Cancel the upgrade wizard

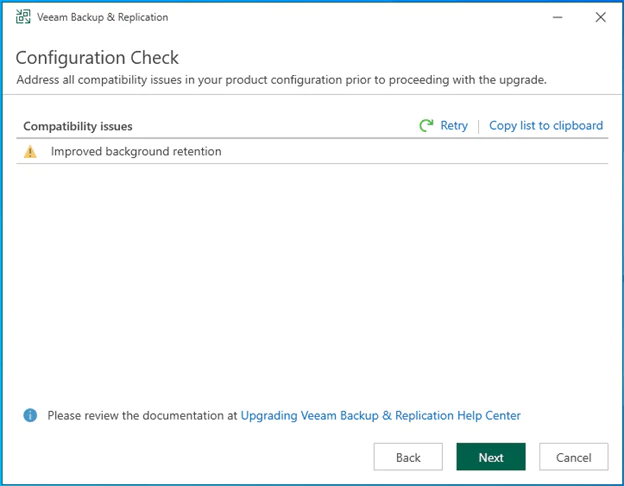(573, 457)
